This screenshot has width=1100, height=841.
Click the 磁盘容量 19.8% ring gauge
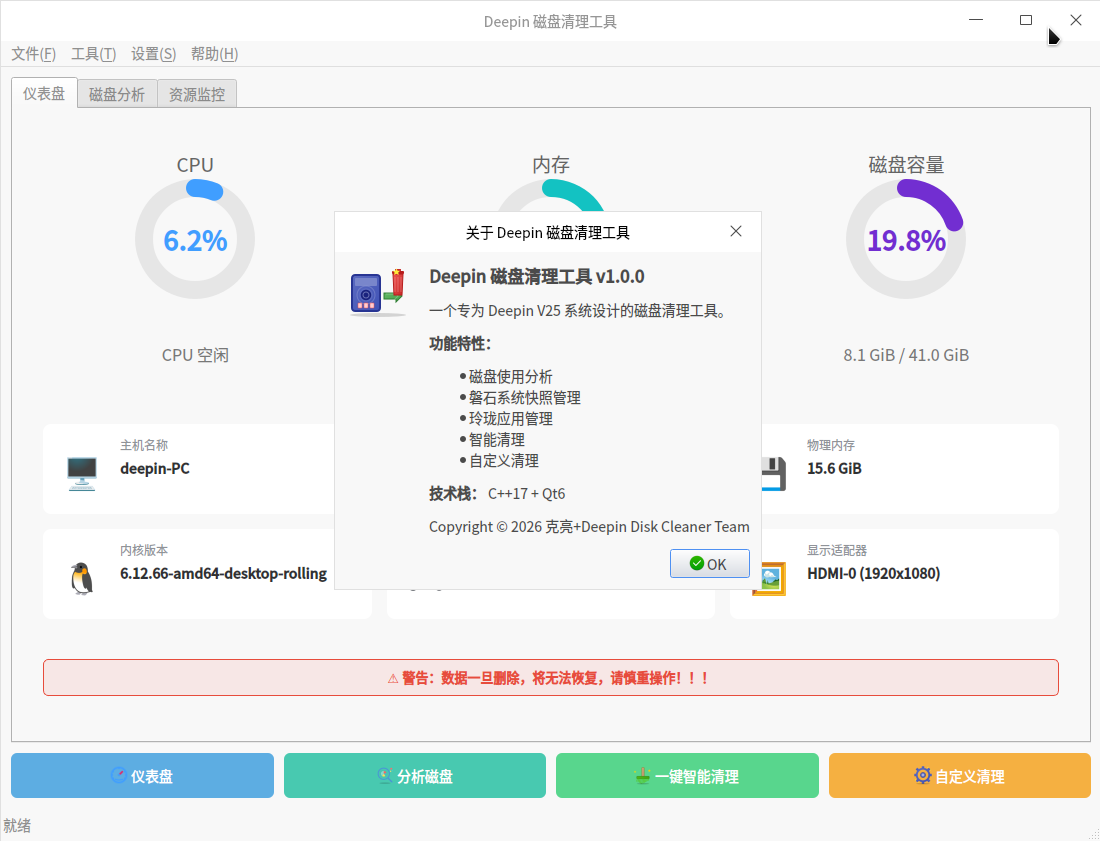[906, 239]
